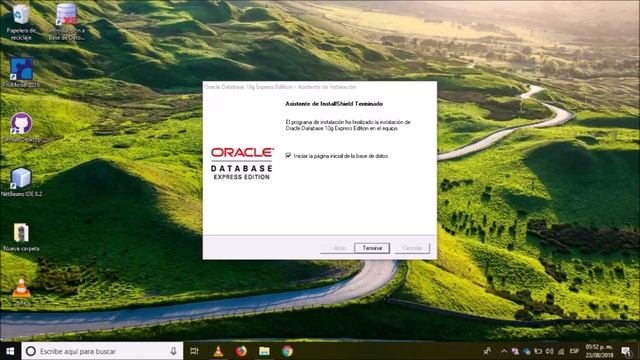Click the Escribe aquí para buscar search box
The height and width of the screenshot is (360, 640).
pos(102,351)
